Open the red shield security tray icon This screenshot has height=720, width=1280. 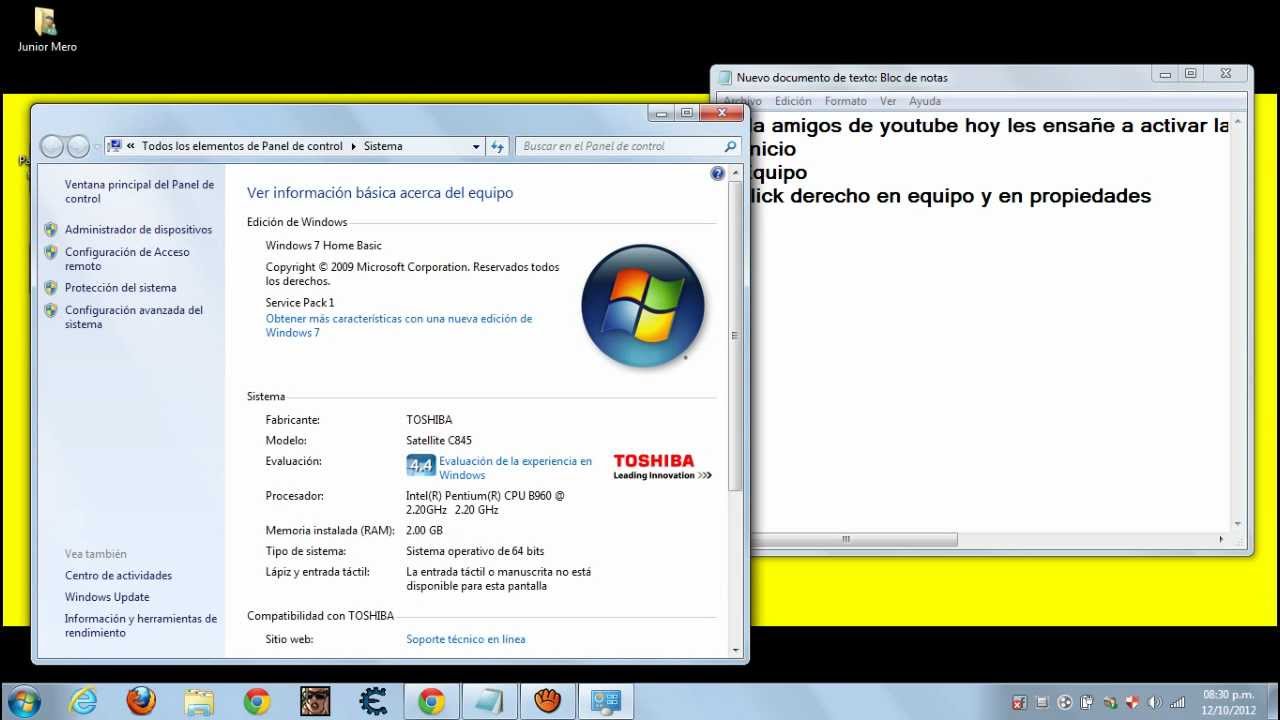pyautogui.click(x=1132, y=702)
